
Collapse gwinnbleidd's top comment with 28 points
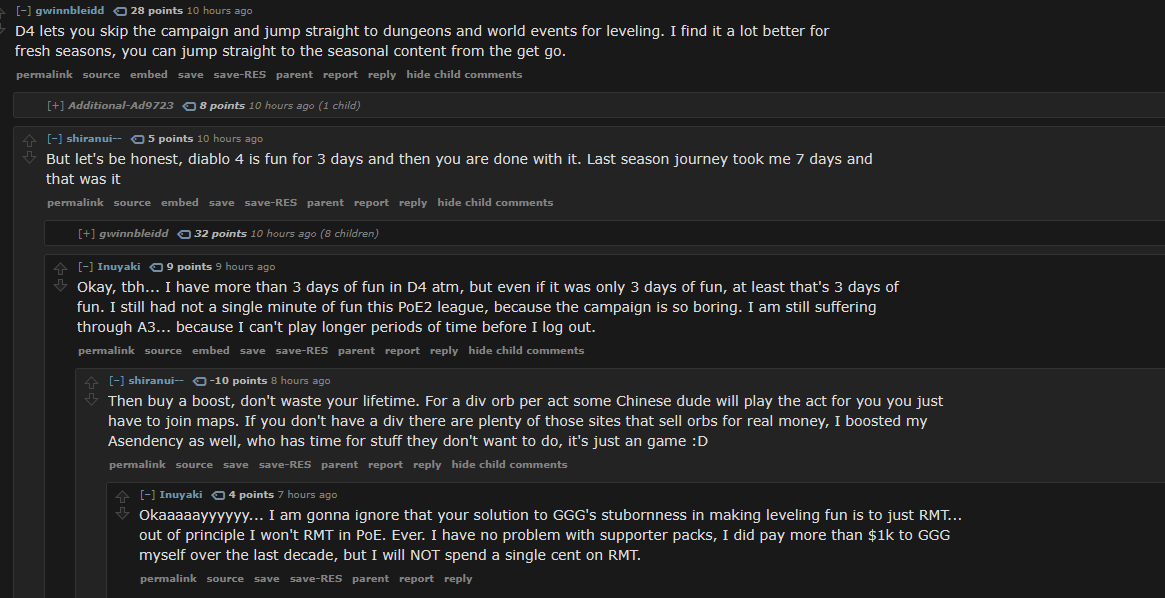click(24, 10)
